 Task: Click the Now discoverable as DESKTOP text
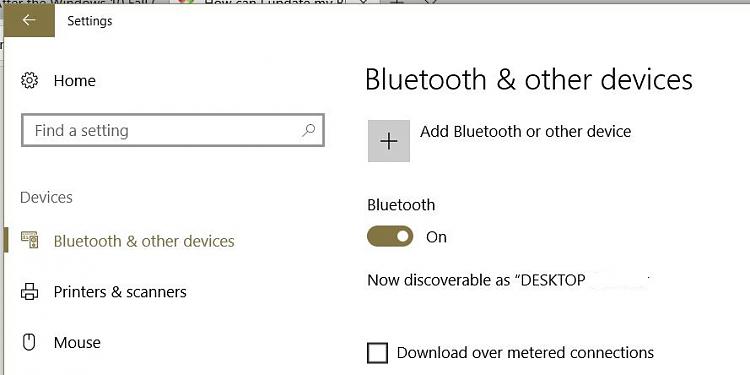(476, 280)
